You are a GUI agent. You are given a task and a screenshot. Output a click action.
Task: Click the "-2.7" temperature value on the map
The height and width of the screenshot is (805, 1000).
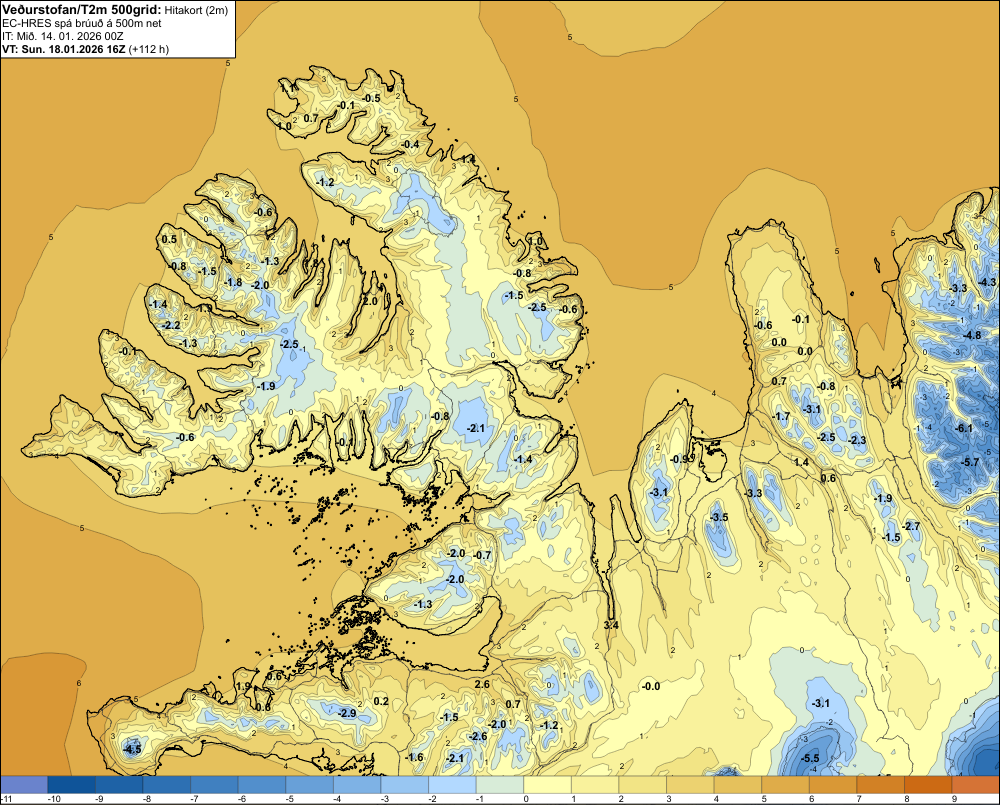pos(911,526)
